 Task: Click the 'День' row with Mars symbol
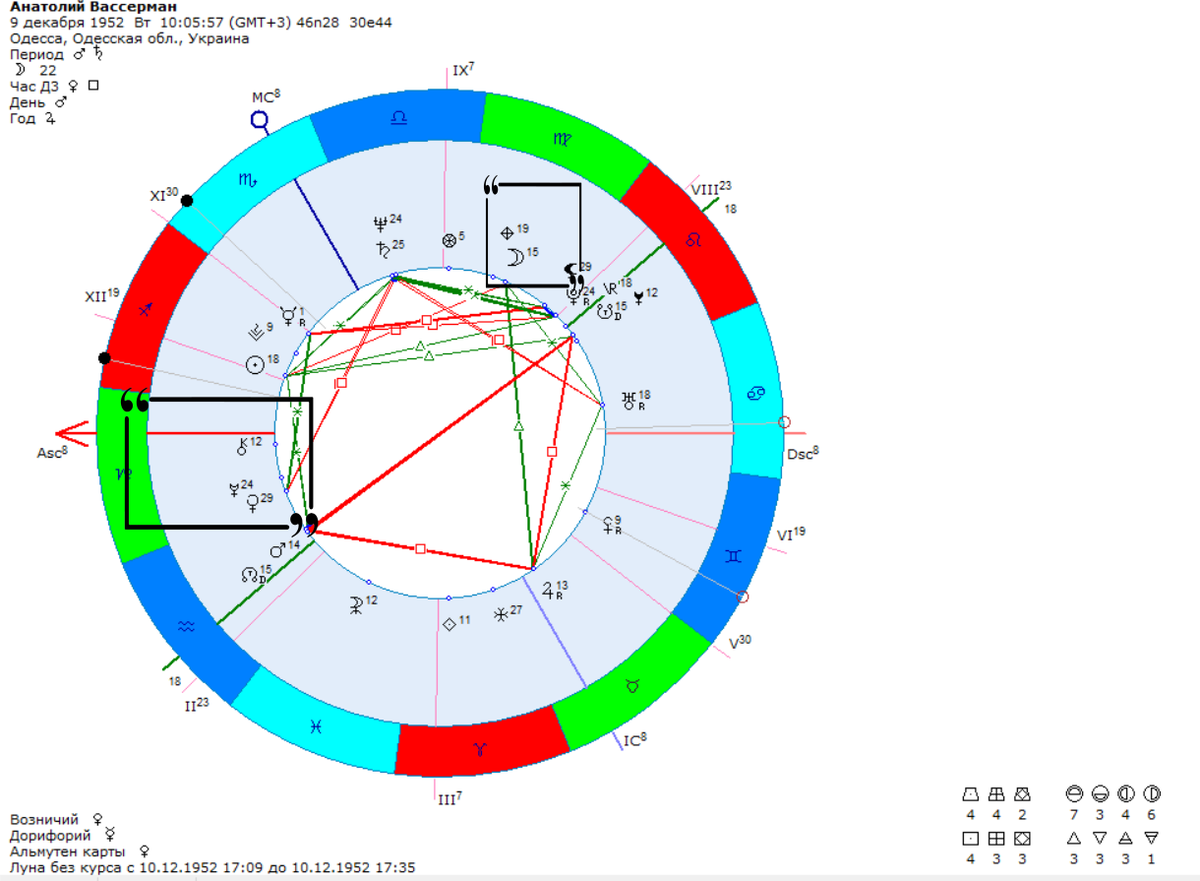click(38, 102)
